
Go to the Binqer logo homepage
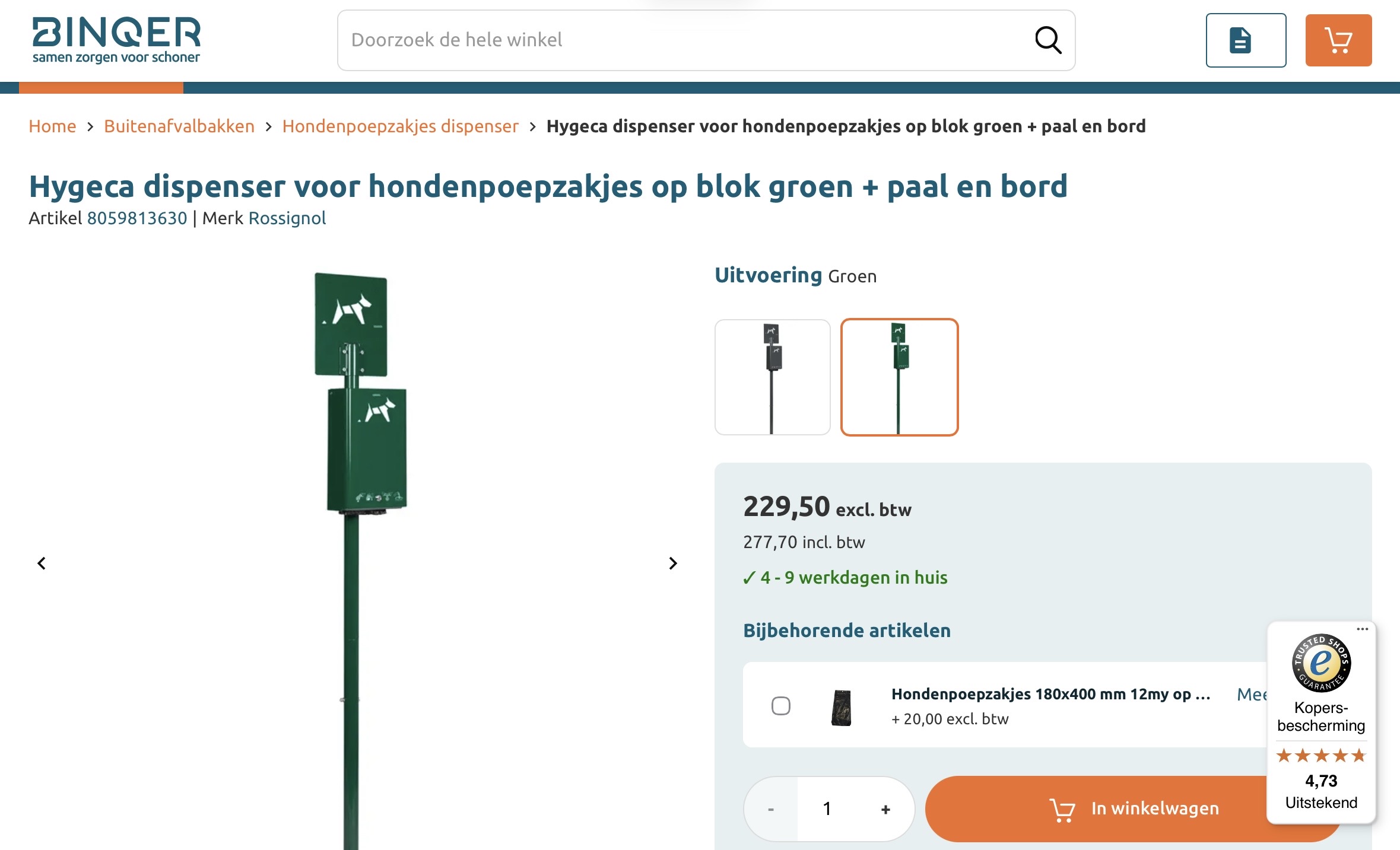(x=116, y=39)
